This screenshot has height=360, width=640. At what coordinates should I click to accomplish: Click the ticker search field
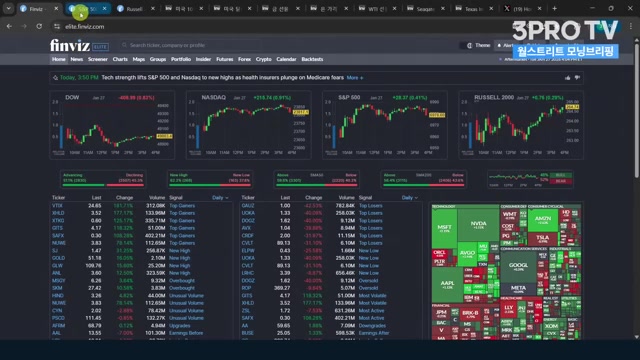pos(190,45)
